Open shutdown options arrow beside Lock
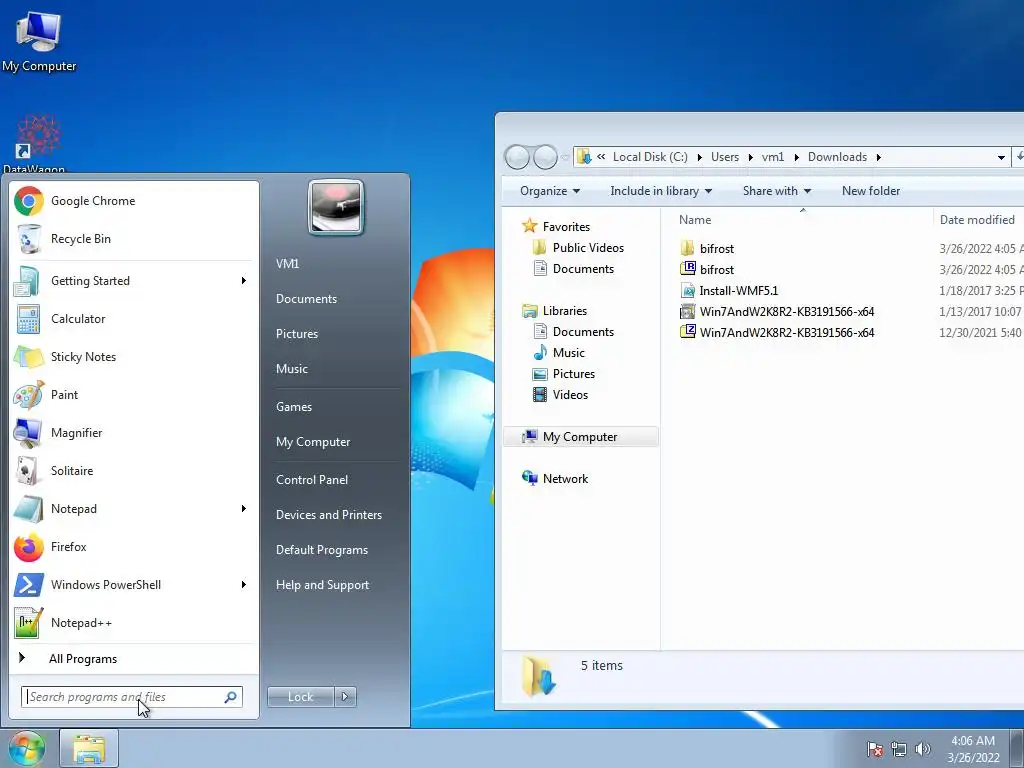Viewport: 1024px width, 768px height. point(345,697)
